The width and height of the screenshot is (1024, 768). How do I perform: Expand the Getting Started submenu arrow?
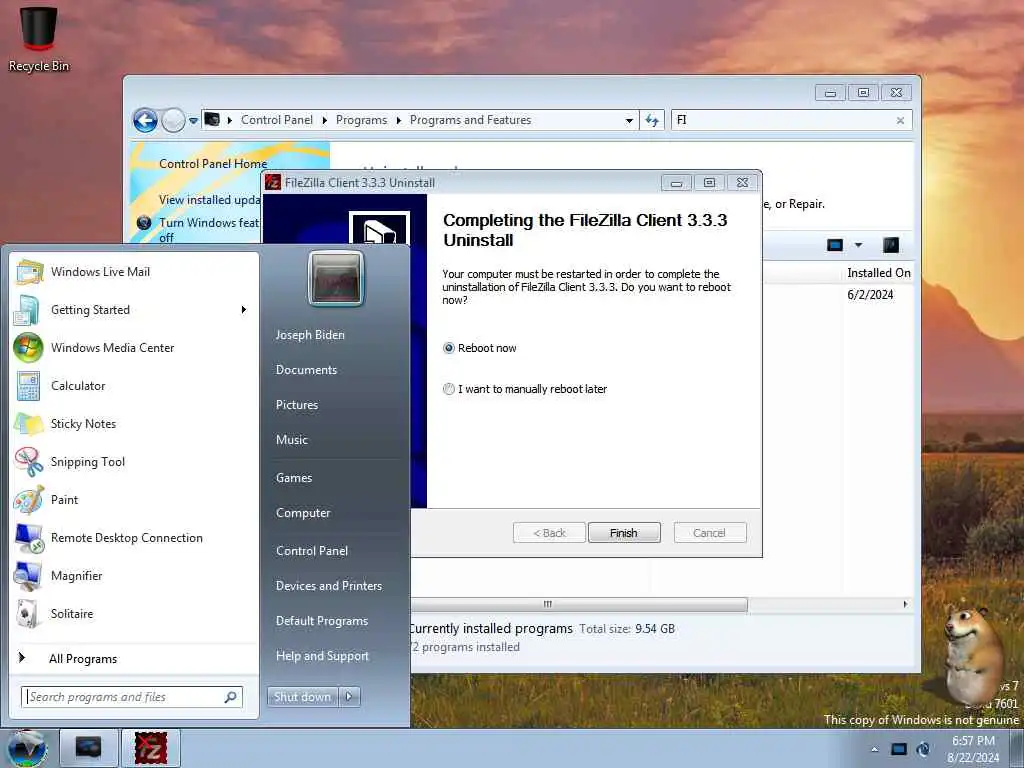pos(244,310)
